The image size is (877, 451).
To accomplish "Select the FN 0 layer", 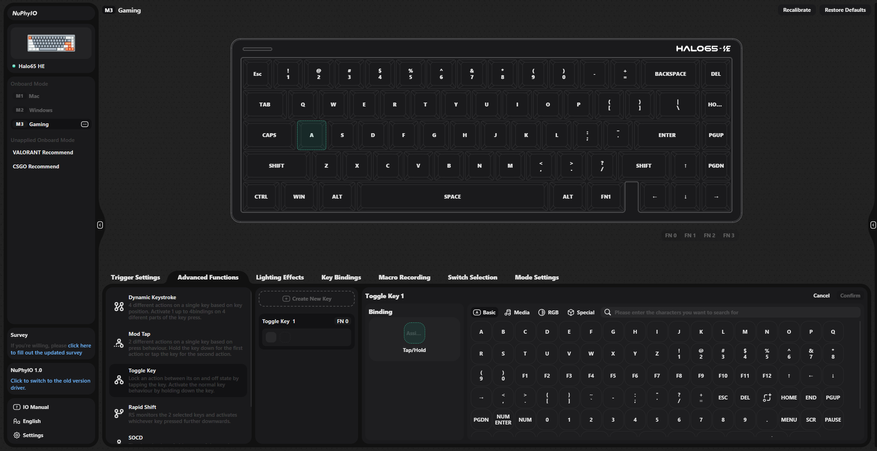I will (x=671, y=236).
